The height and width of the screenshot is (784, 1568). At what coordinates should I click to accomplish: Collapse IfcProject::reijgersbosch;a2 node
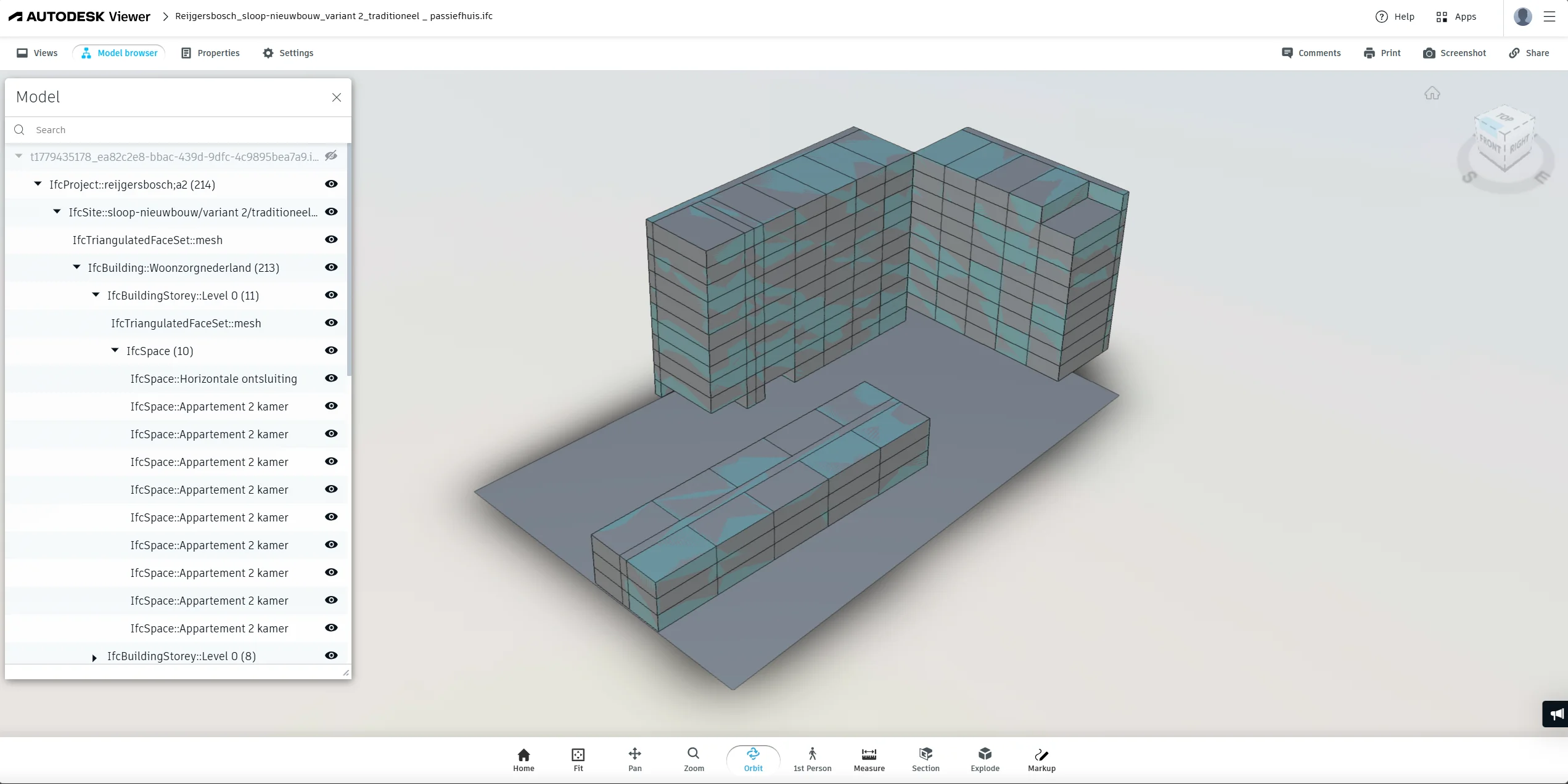(38, 184)
